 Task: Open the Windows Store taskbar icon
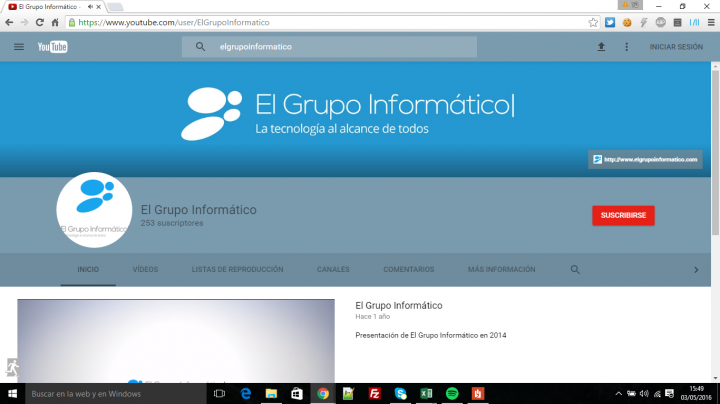pos(297,393)
